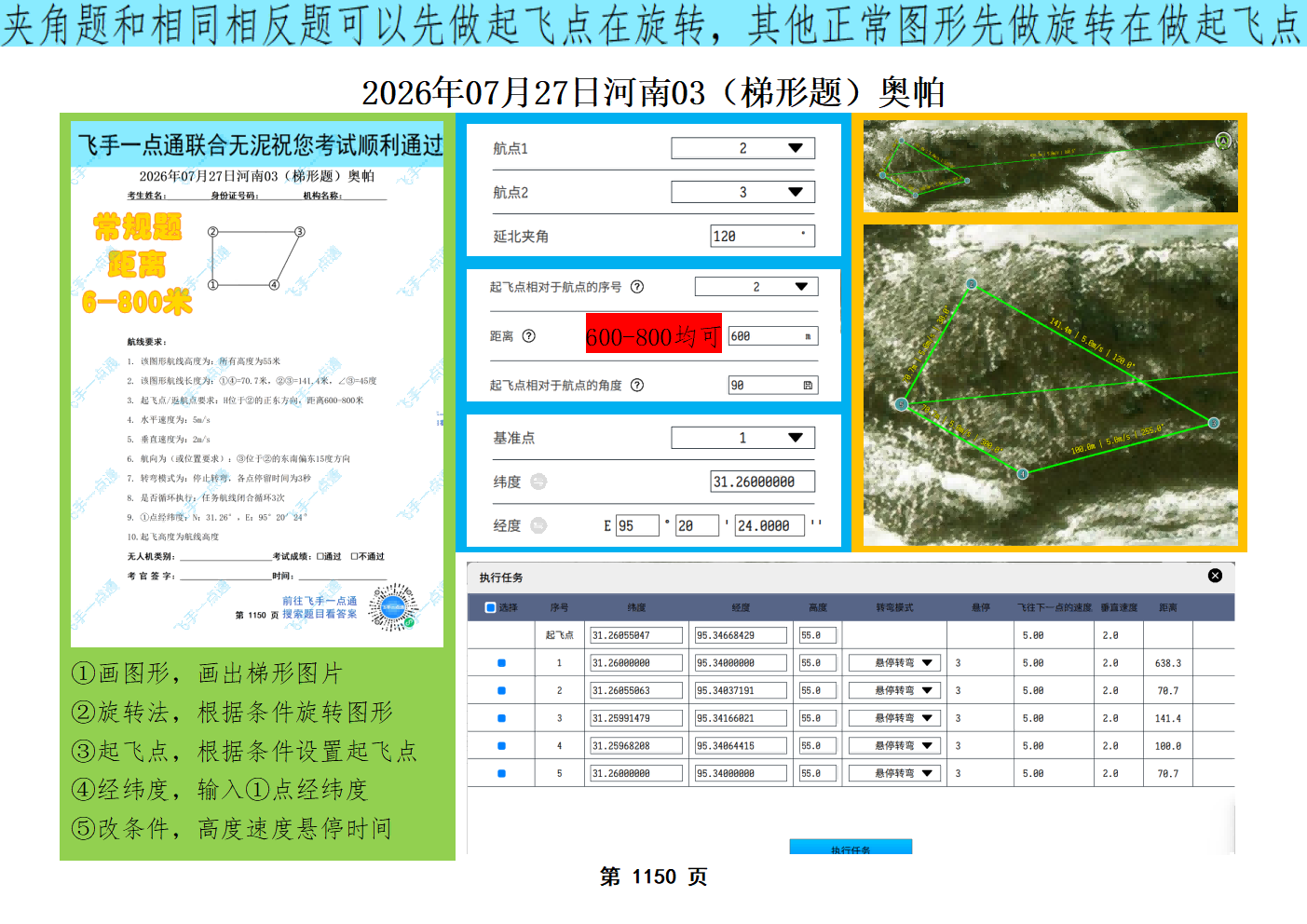Open the 前往飞手一点通 搜索题目看答案 link
1307x924 pixels.
(x=320, y=607)
